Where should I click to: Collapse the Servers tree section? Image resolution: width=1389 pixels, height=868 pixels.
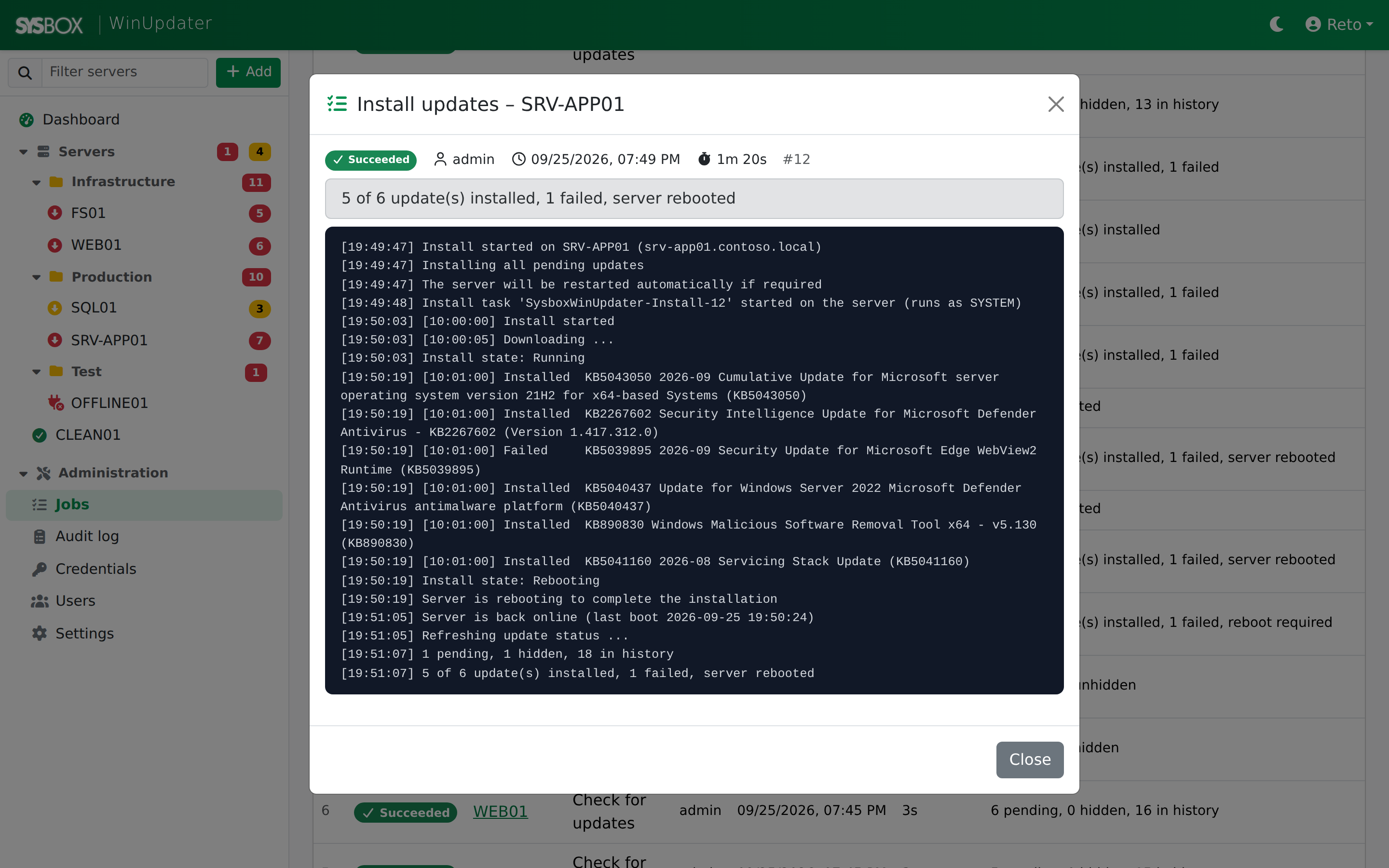pos(23,152)
